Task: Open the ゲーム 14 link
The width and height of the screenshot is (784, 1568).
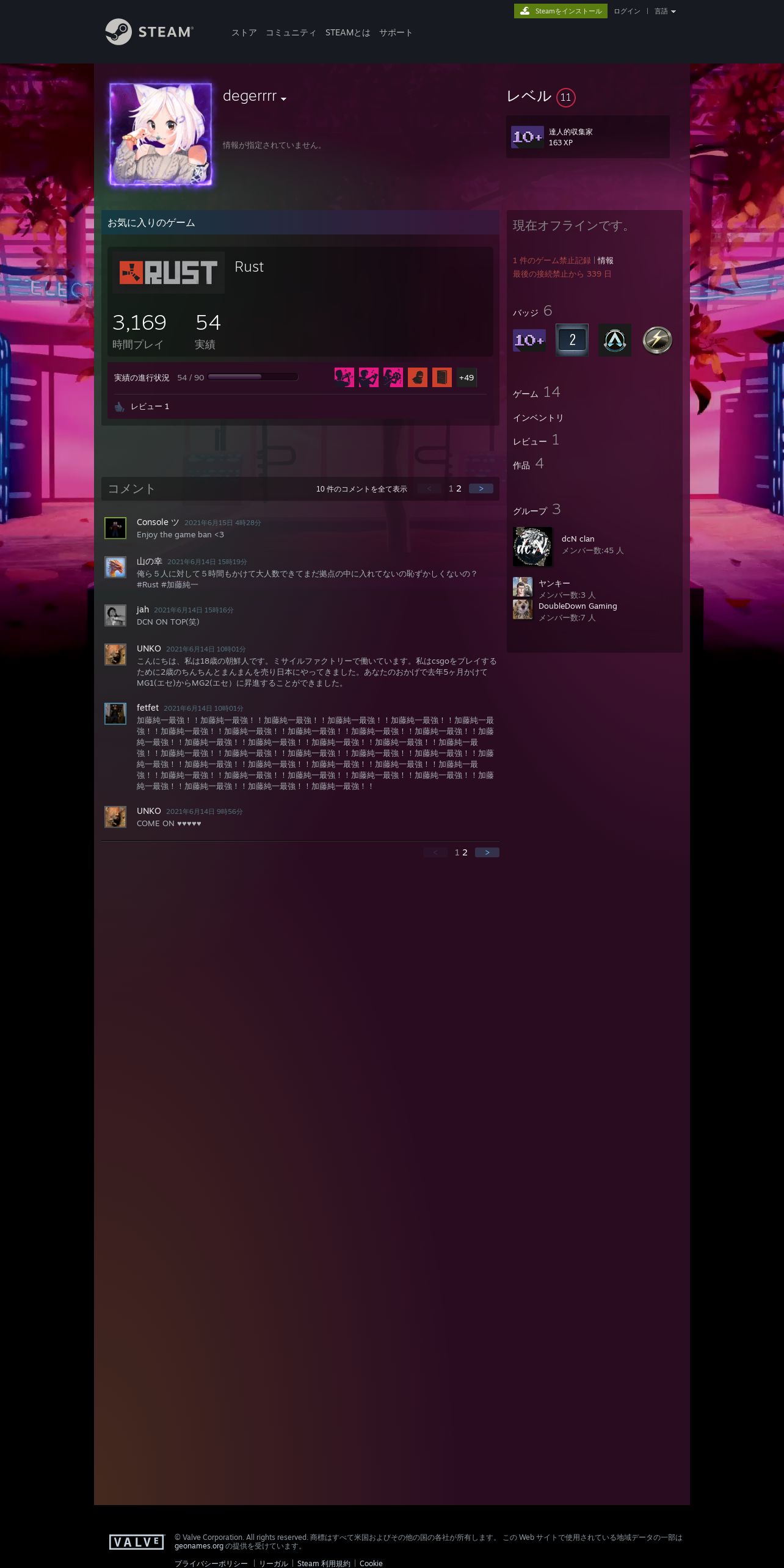Action: [537, 393]
